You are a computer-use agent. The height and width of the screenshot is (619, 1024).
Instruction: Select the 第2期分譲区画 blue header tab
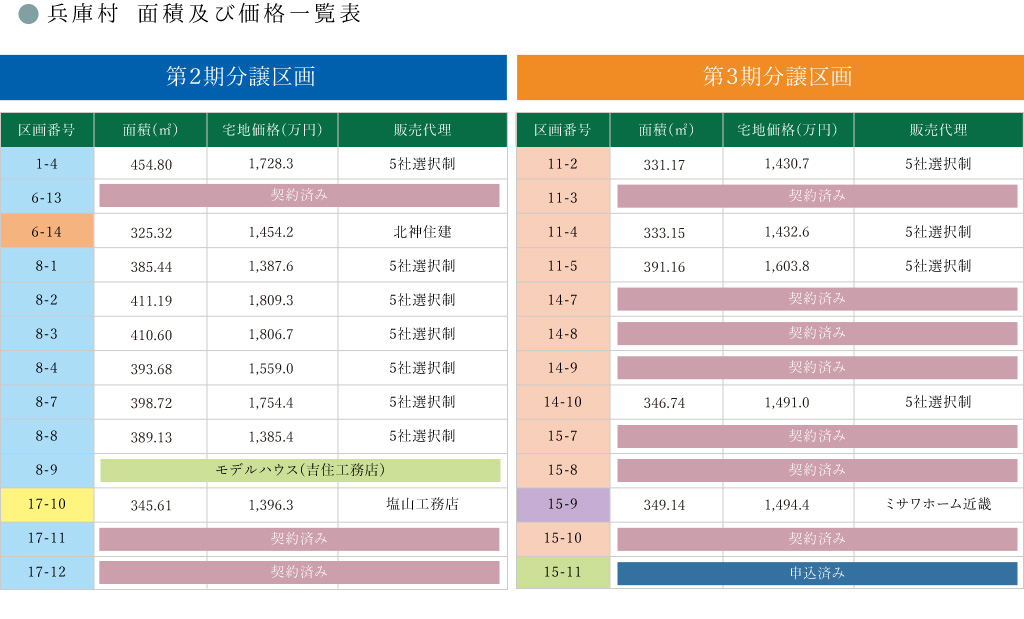(253, 77)
